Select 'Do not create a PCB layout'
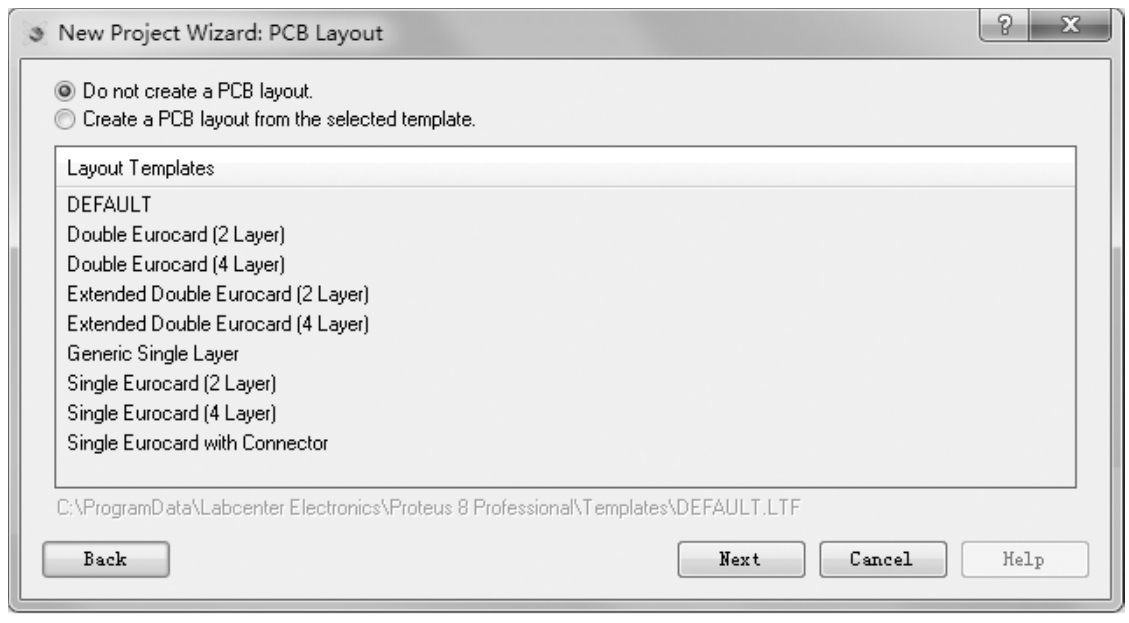Viewport: 1129px width, 623px height. [65, 92]
